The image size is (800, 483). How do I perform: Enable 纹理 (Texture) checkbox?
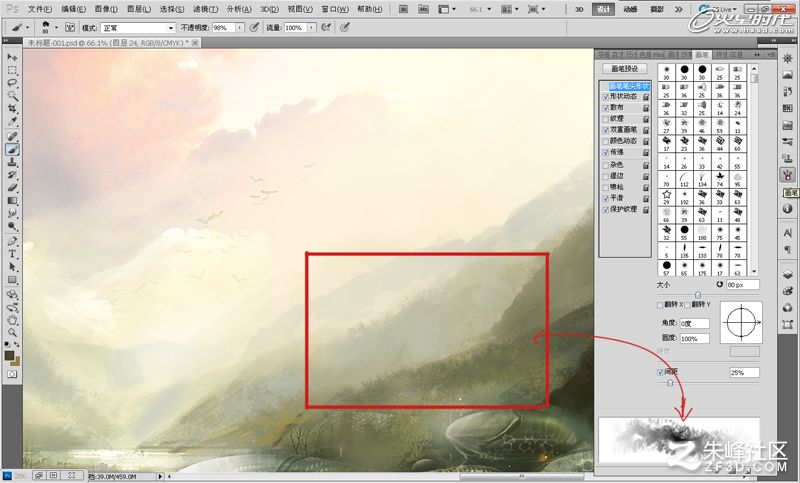click(606, 119)
